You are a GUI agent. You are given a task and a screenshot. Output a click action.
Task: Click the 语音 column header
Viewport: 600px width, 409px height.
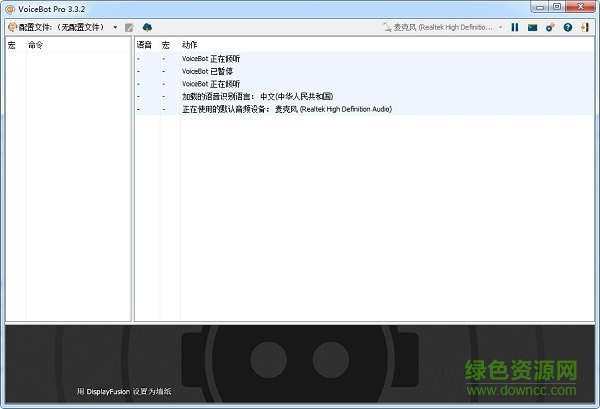pyautogui.click(x=144, y=45)
